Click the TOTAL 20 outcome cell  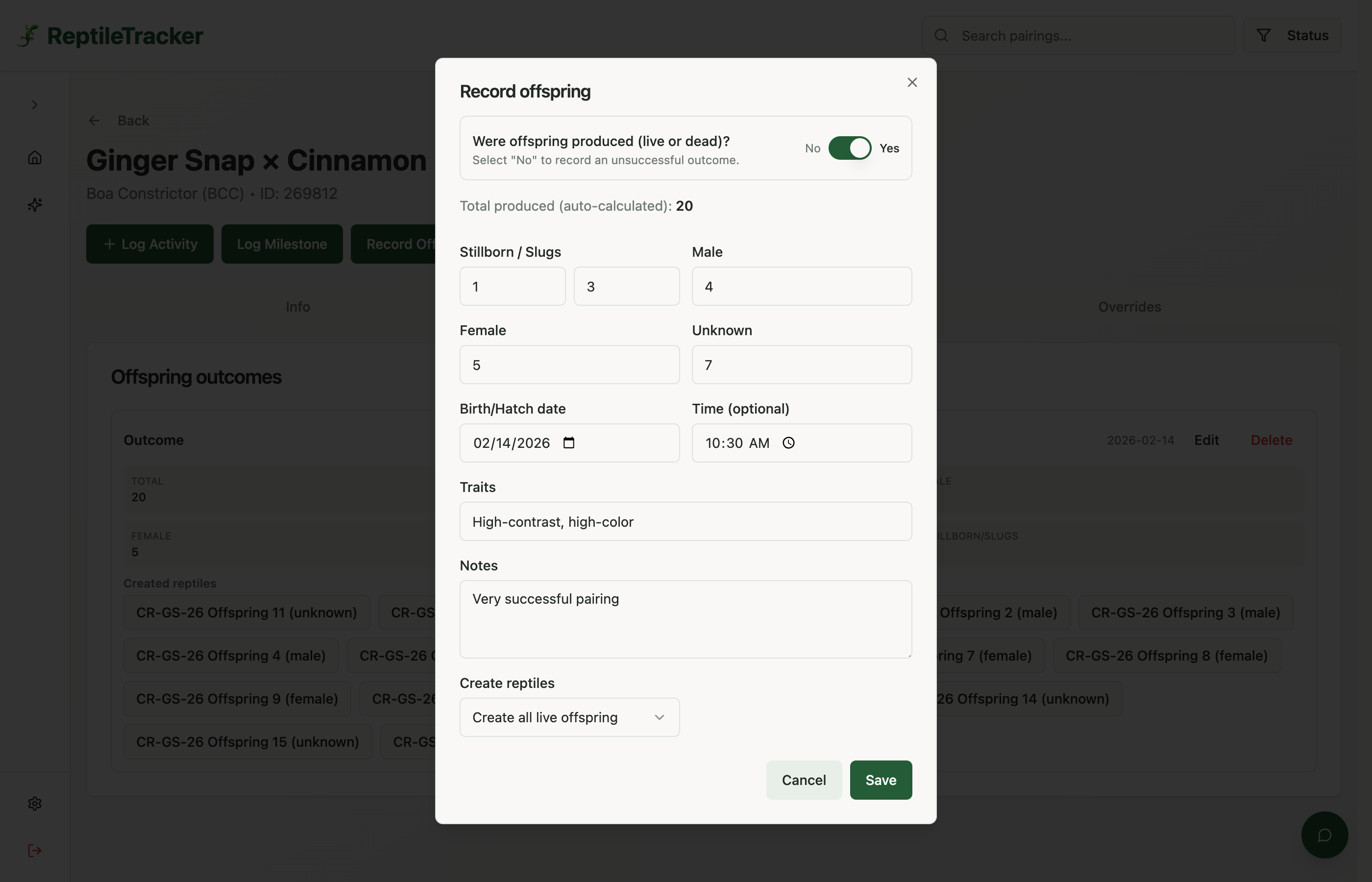tap(279, 490)
